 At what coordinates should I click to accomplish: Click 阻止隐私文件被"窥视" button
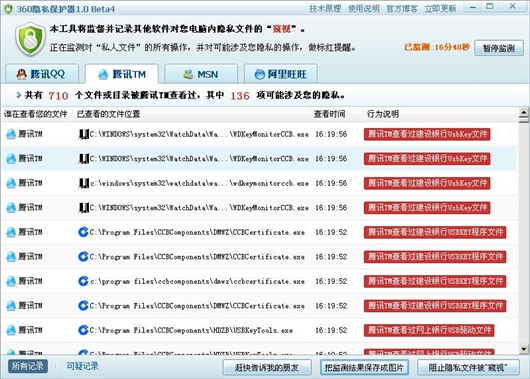[468, 367]
